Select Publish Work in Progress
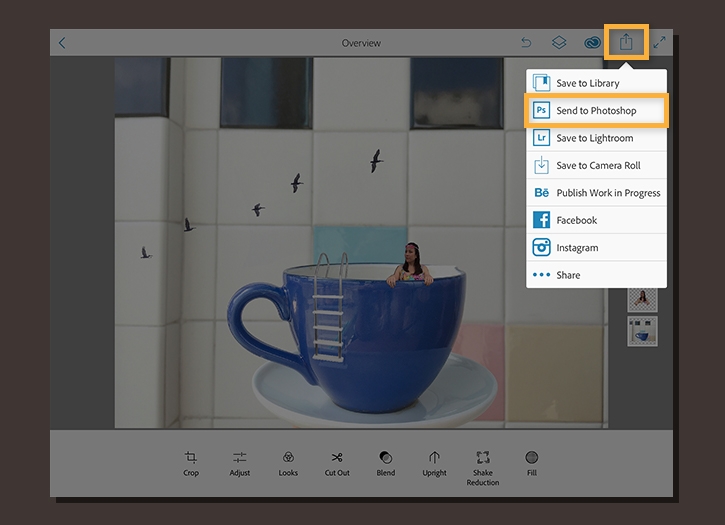 pyautogui.click(x=596, y=192)
